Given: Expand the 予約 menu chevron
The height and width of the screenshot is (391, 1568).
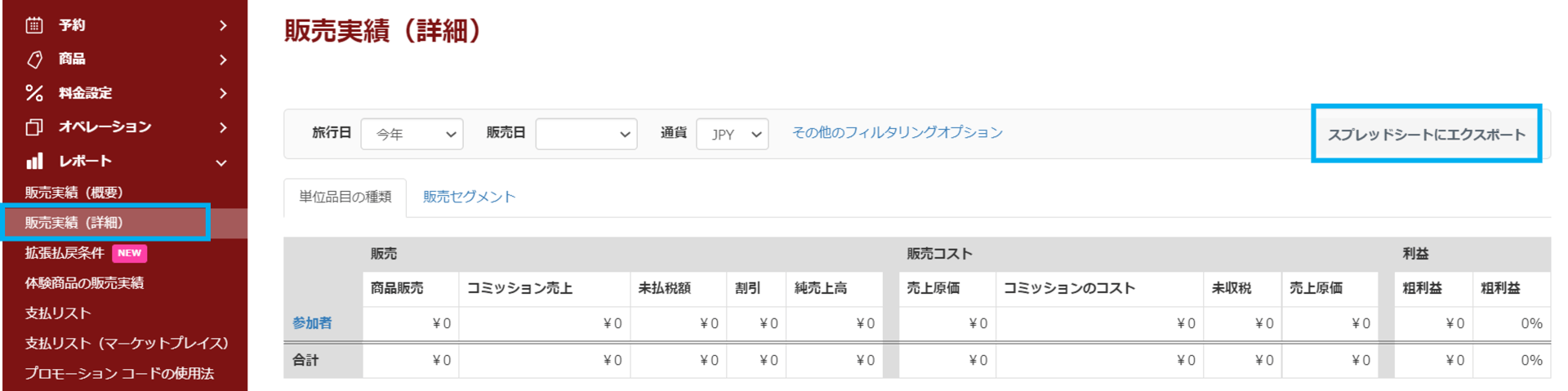Looking at the screenshot, I should point(223,26).
